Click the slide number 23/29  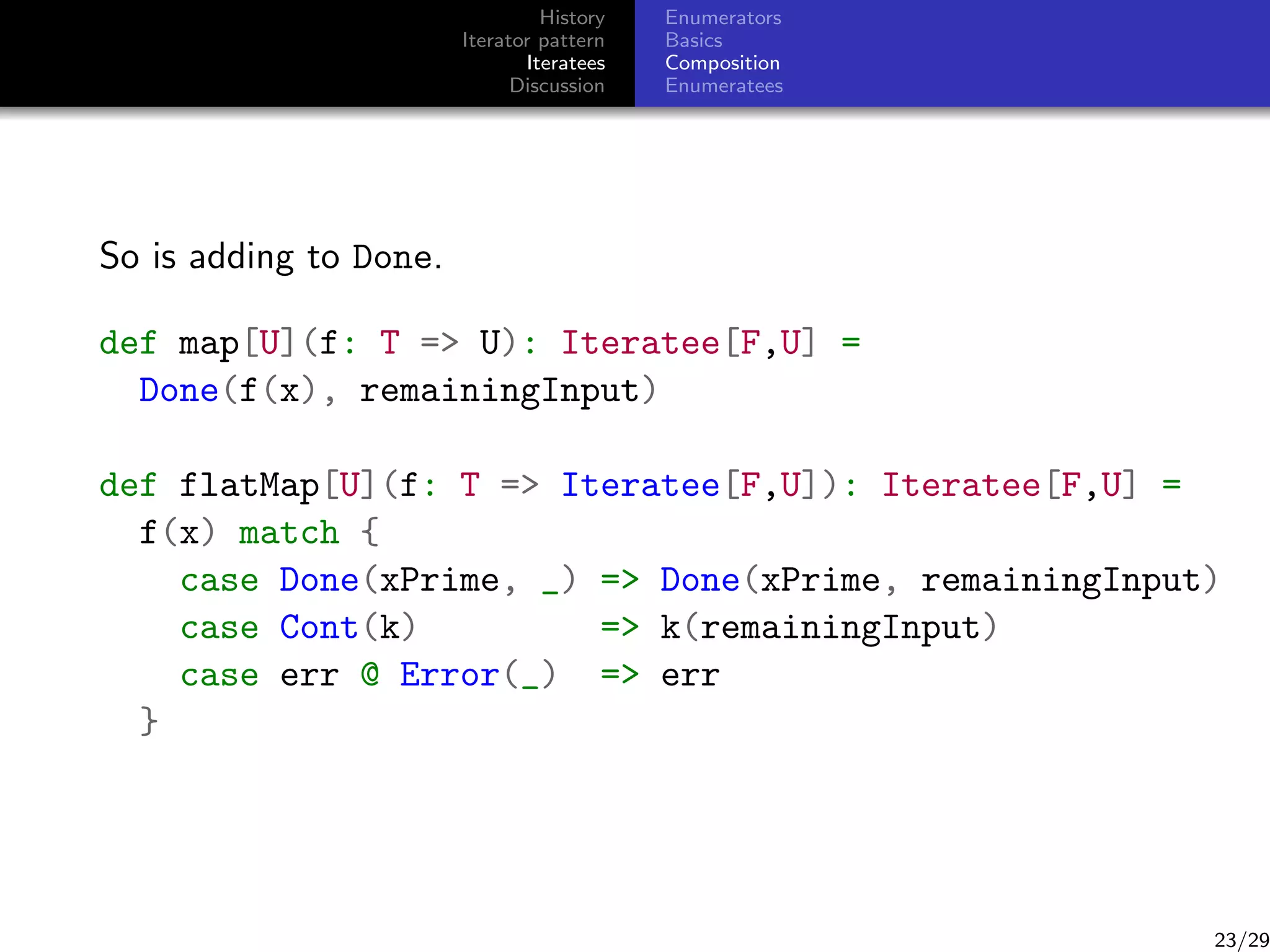coord(1241,940)
